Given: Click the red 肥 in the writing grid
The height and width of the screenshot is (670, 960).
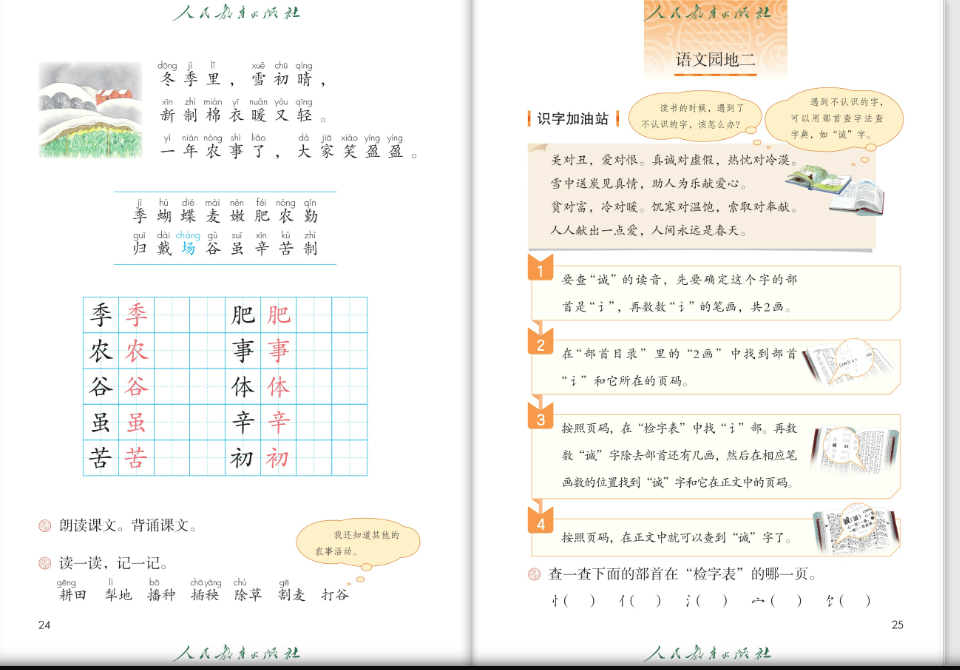Looking at the screenshot, I should (x=279, y=315).
